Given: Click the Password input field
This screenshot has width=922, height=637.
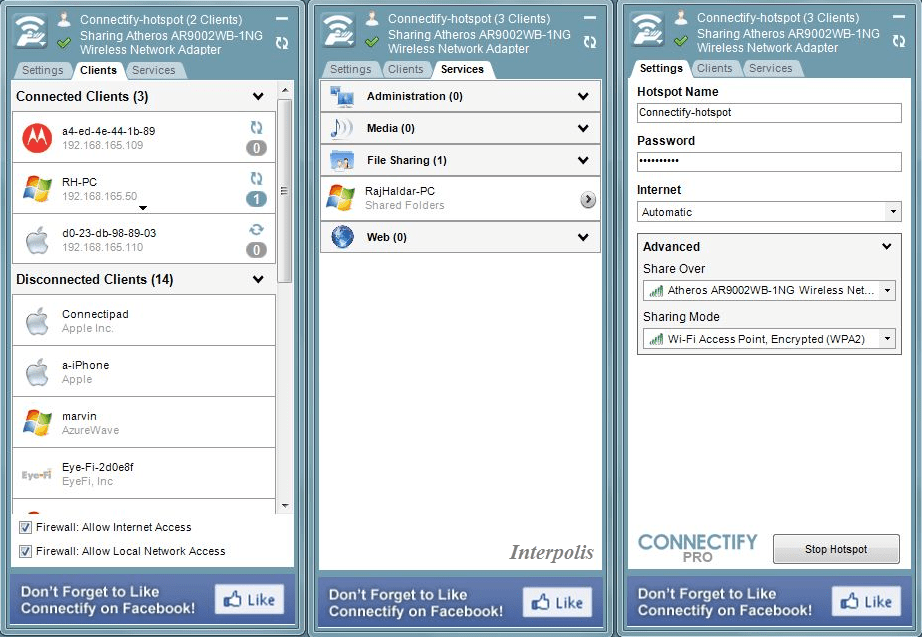Looking at the screenshot, I should [x=769, y=162].
